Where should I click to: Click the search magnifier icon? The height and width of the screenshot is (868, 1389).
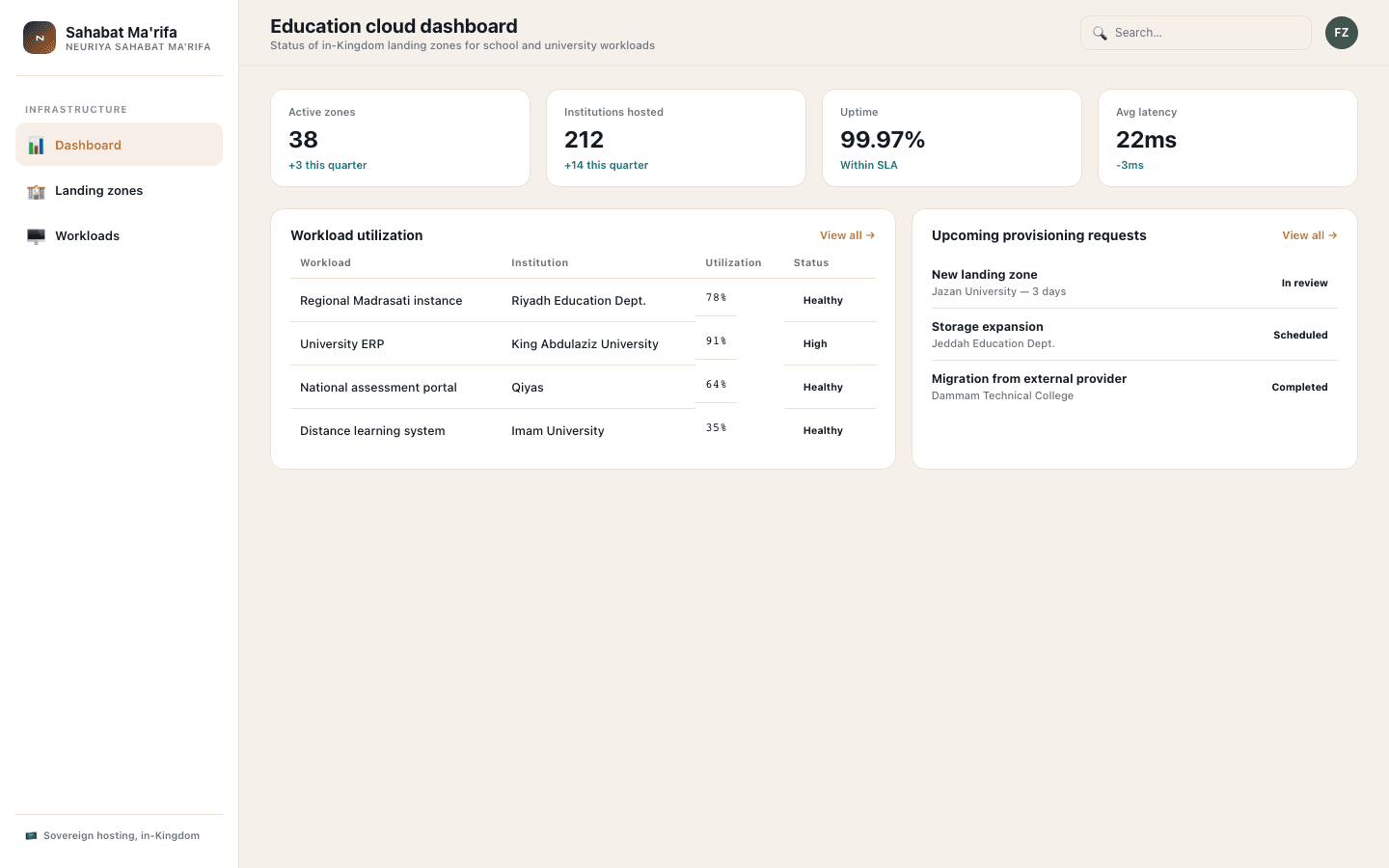(1100, 33)
